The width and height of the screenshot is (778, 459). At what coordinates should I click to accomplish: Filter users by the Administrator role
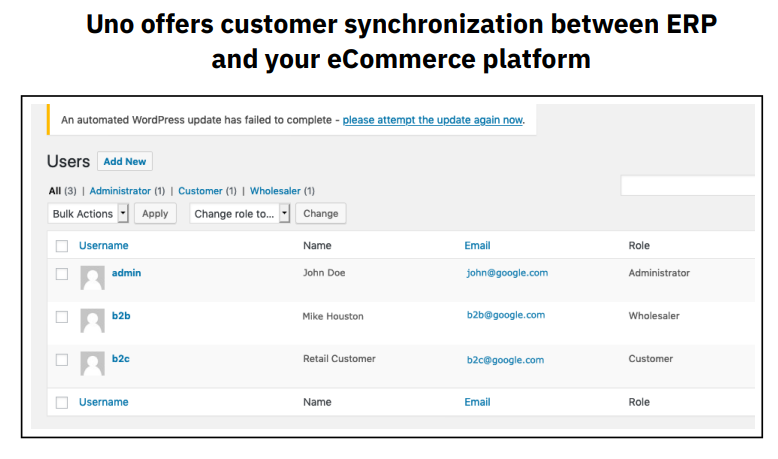[120, 190]
